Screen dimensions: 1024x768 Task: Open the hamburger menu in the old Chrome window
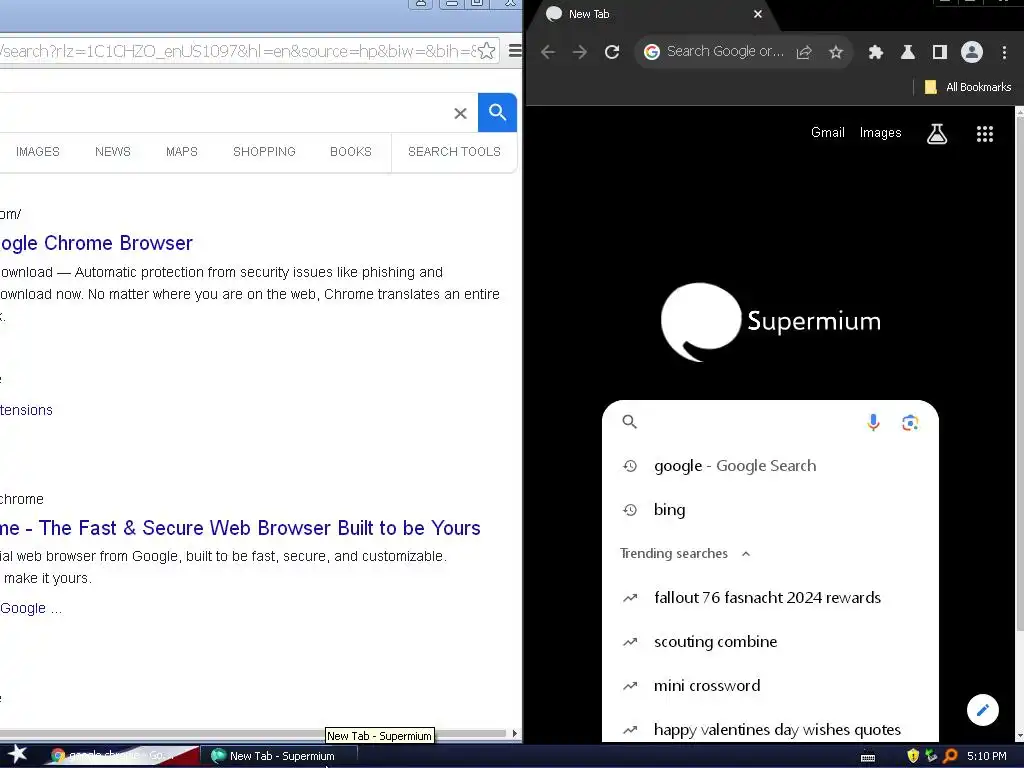point(515,50)
